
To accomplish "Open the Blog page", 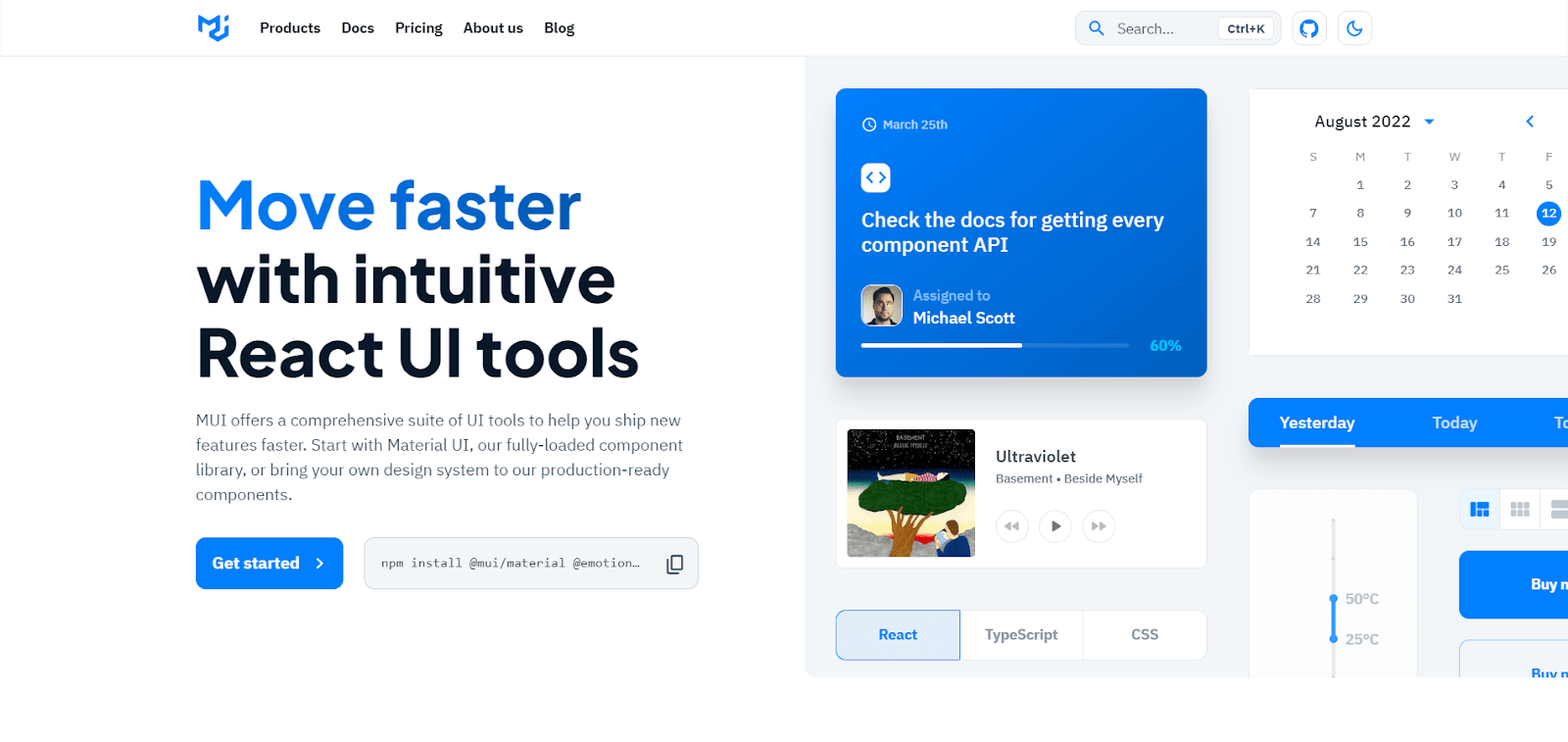I will point(560,28).
